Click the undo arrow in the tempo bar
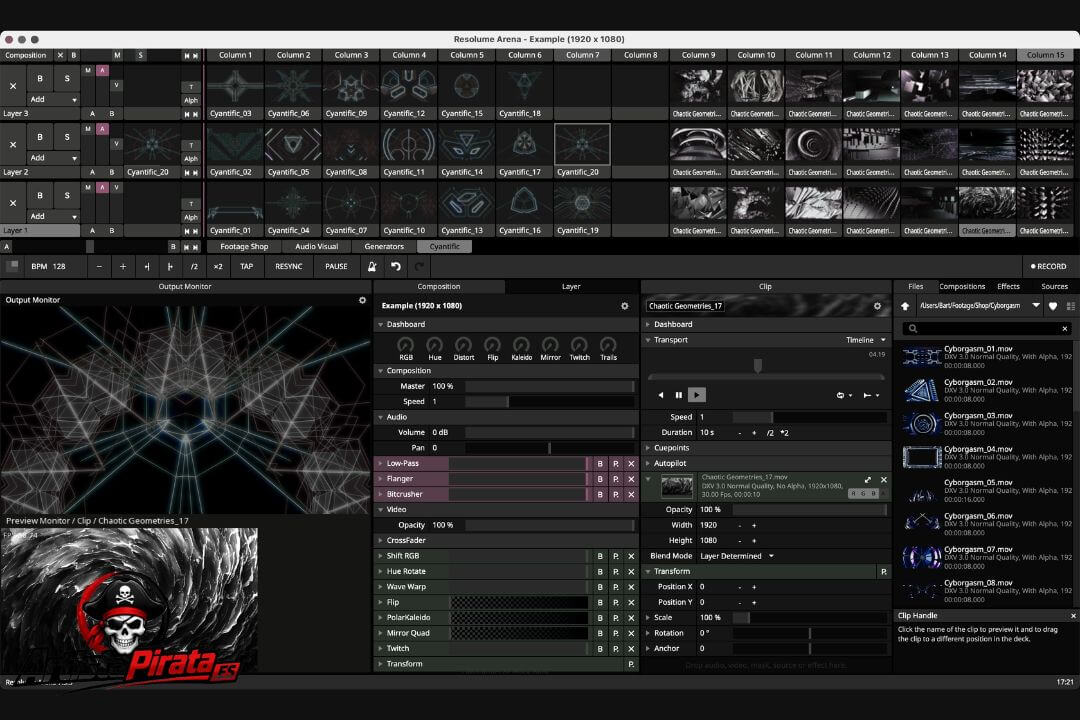Screen dimensions: 1080x720 395,267
